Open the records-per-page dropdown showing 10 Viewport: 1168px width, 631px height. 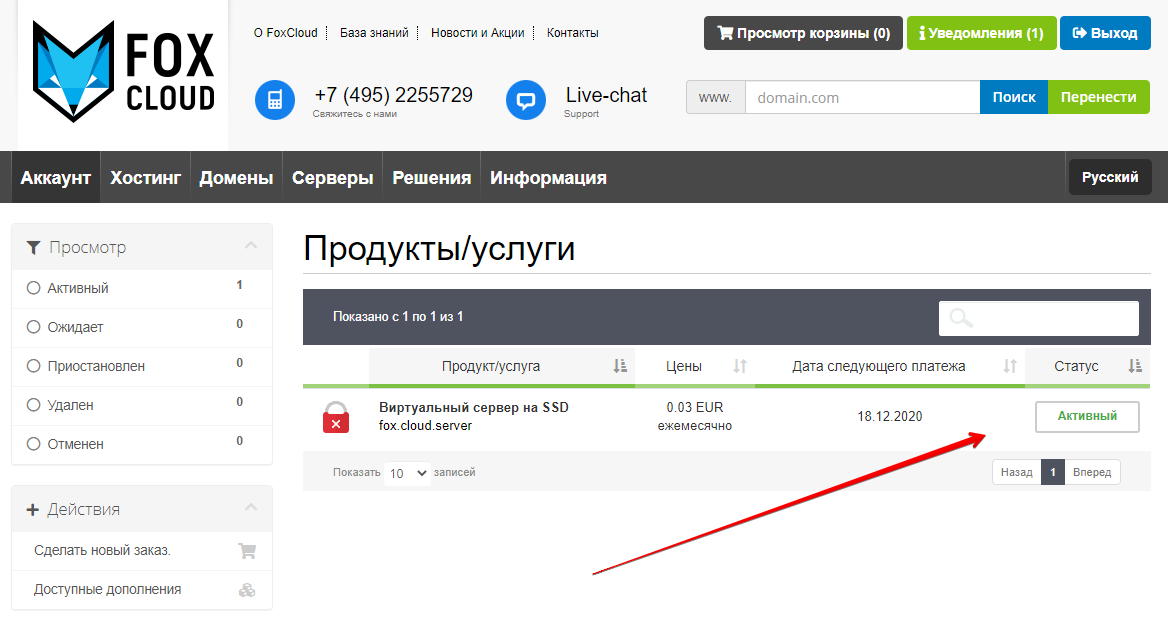(x=406, y=473)
